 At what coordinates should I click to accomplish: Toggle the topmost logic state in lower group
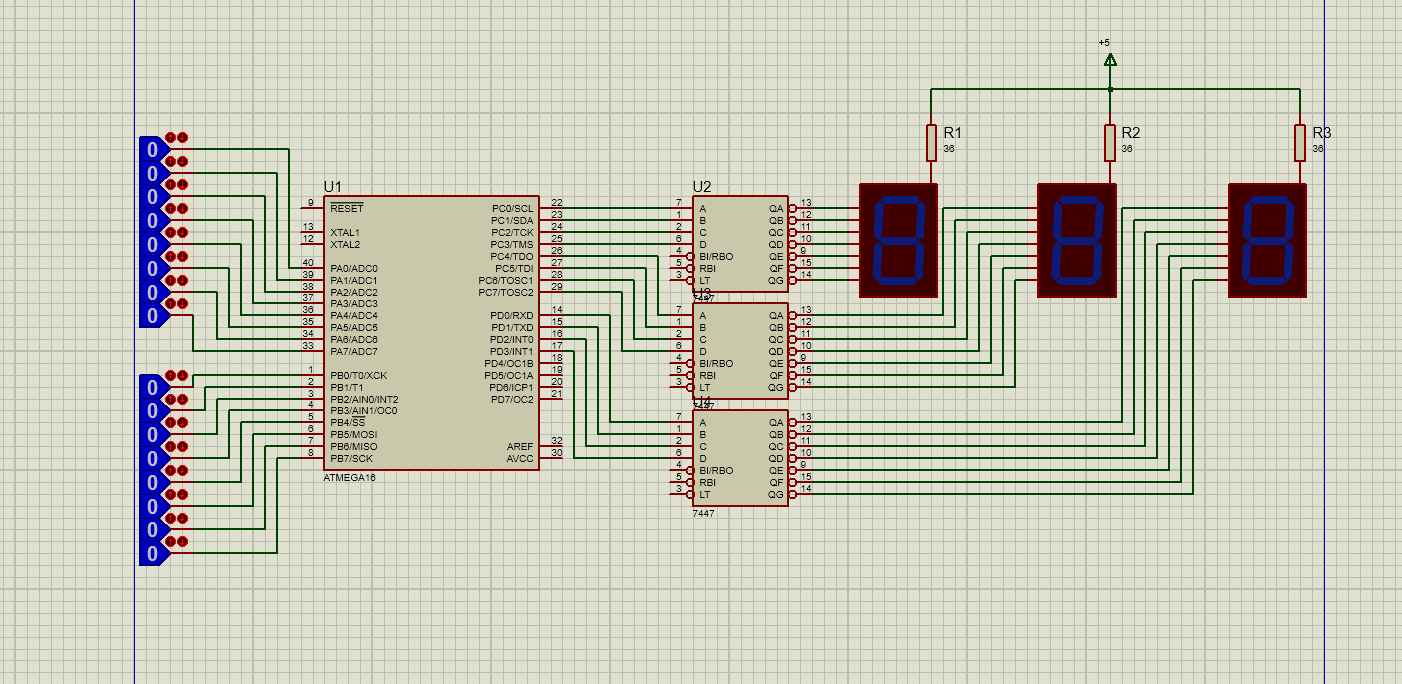[x=152, y=387]
